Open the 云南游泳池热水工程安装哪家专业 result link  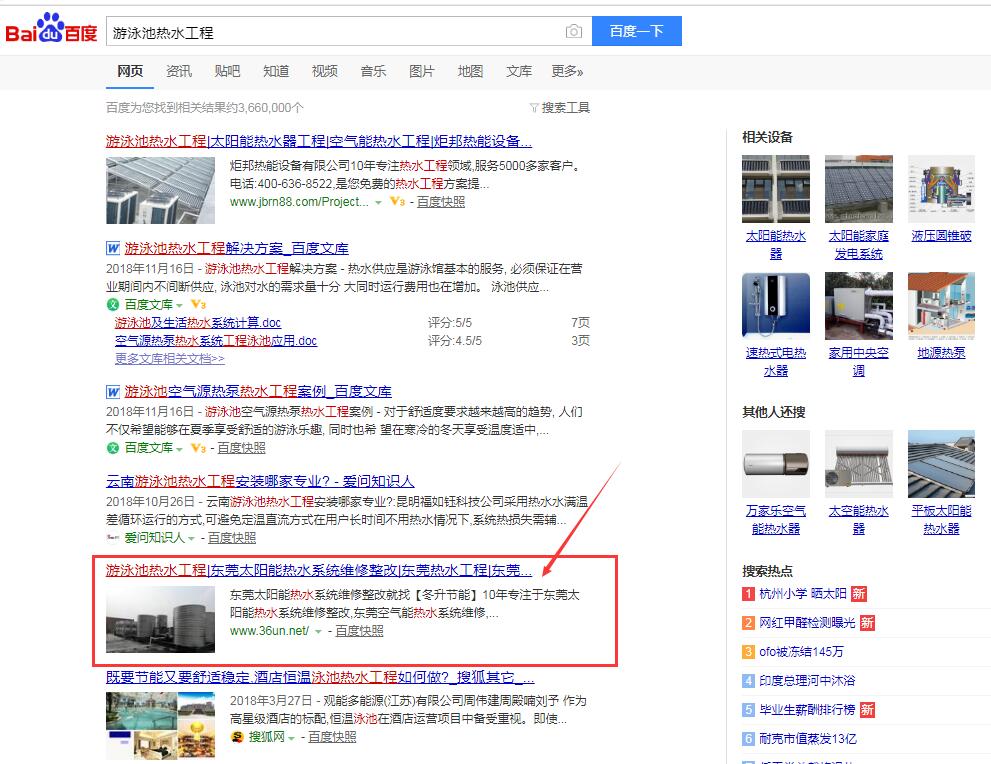coord(260,481)
